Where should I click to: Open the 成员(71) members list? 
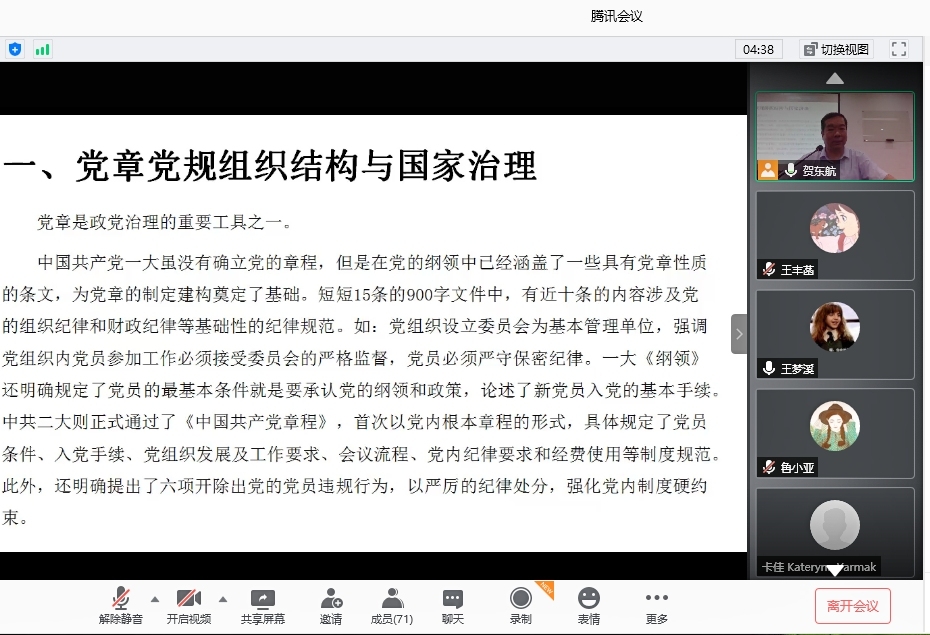point(391,606)
